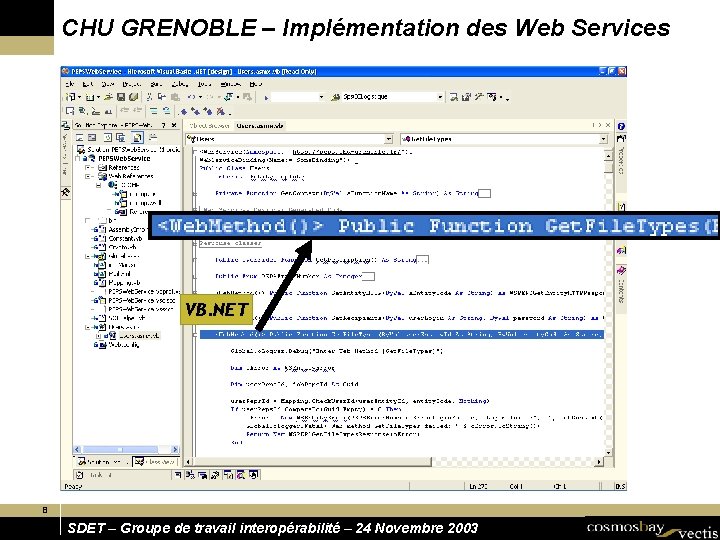720x540 pixels.
Task: Open the Help menu
Action: tap(256, 84)
